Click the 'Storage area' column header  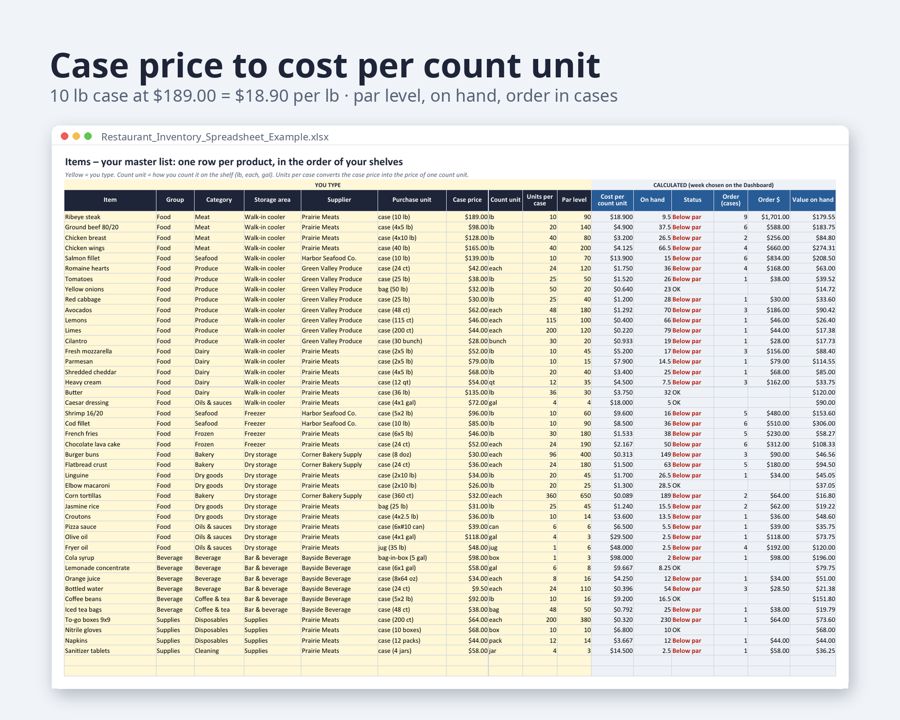[272, 200]
